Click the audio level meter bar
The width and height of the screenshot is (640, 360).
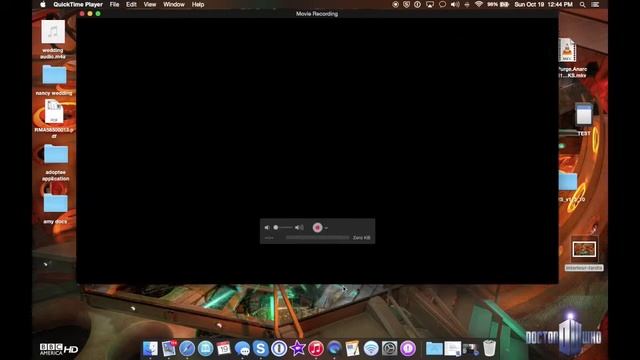317,238
